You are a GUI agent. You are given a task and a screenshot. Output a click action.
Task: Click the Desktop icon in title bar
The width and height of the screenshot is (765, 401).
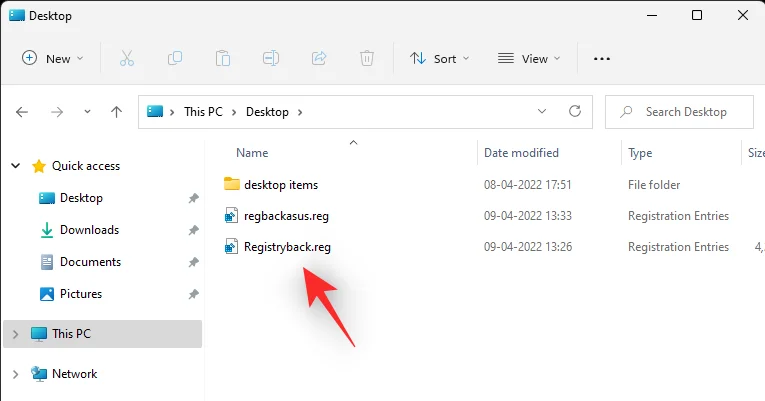[17, 15]
